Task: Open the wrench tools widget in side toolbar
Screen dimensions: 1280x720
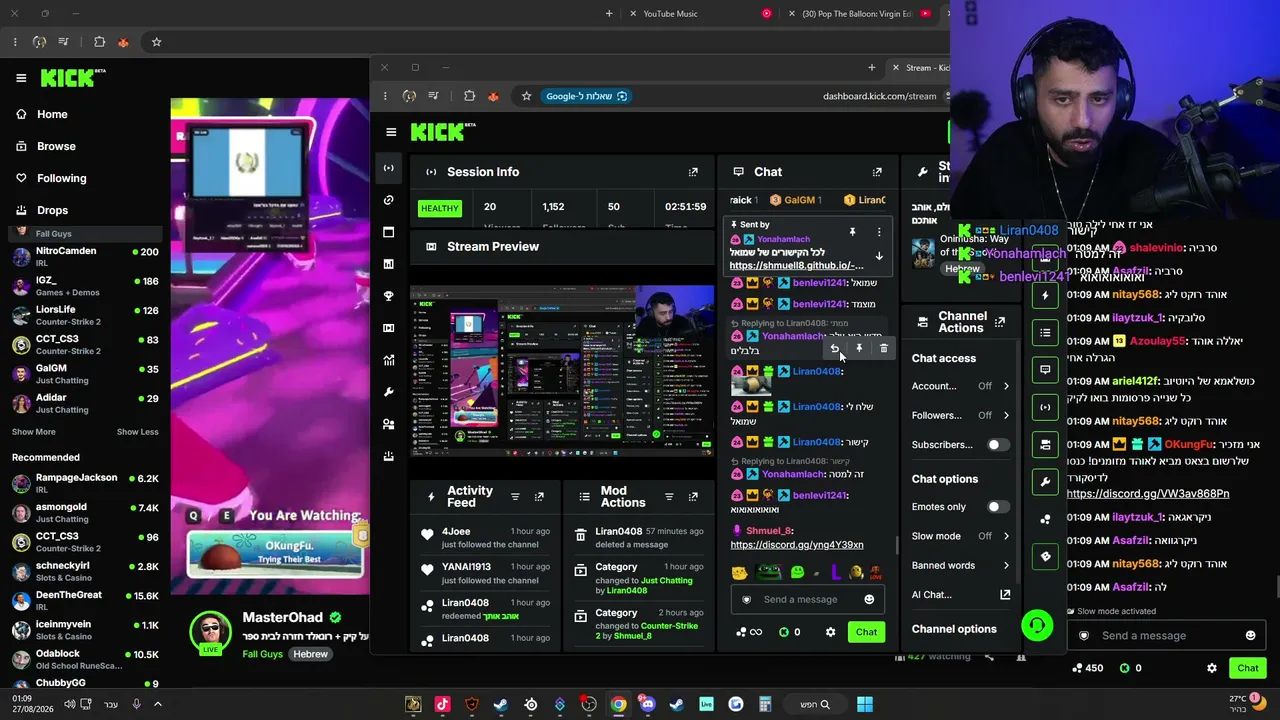Action: 1045,482
